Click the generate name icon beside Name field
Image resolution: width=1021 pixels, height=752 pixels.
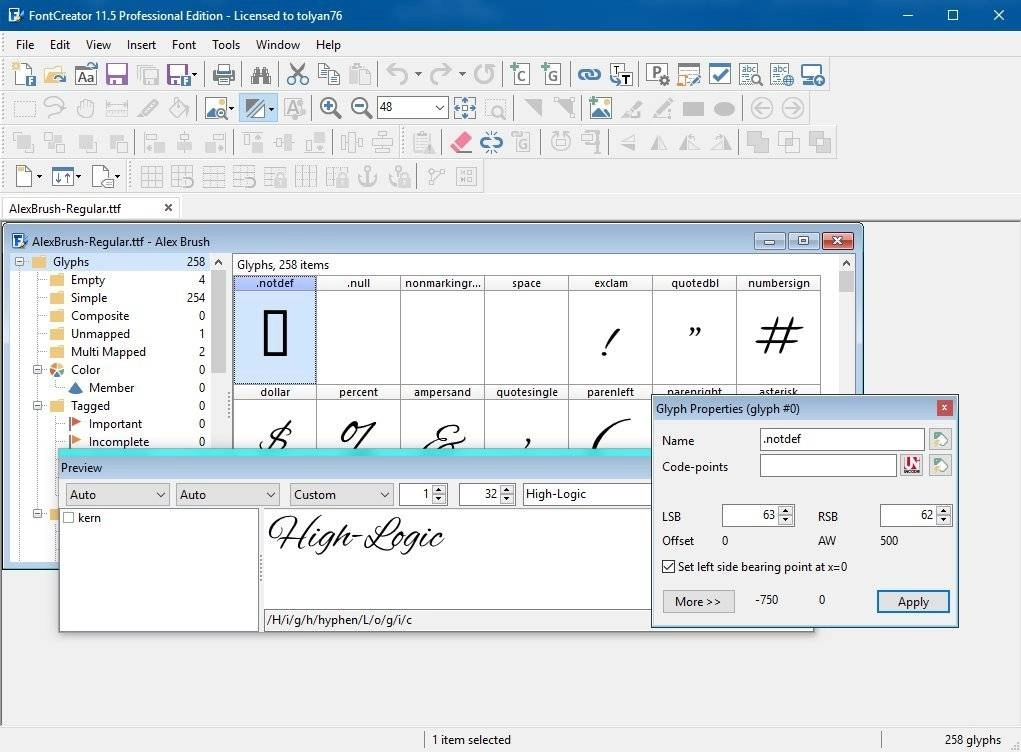940,439
